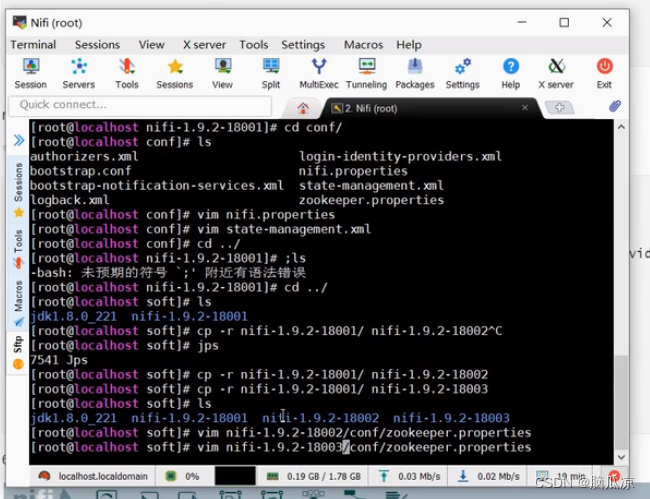The height and width of the screenshot is (499, 650).
Task: Open the Help menu
Action: coord(409,45)
